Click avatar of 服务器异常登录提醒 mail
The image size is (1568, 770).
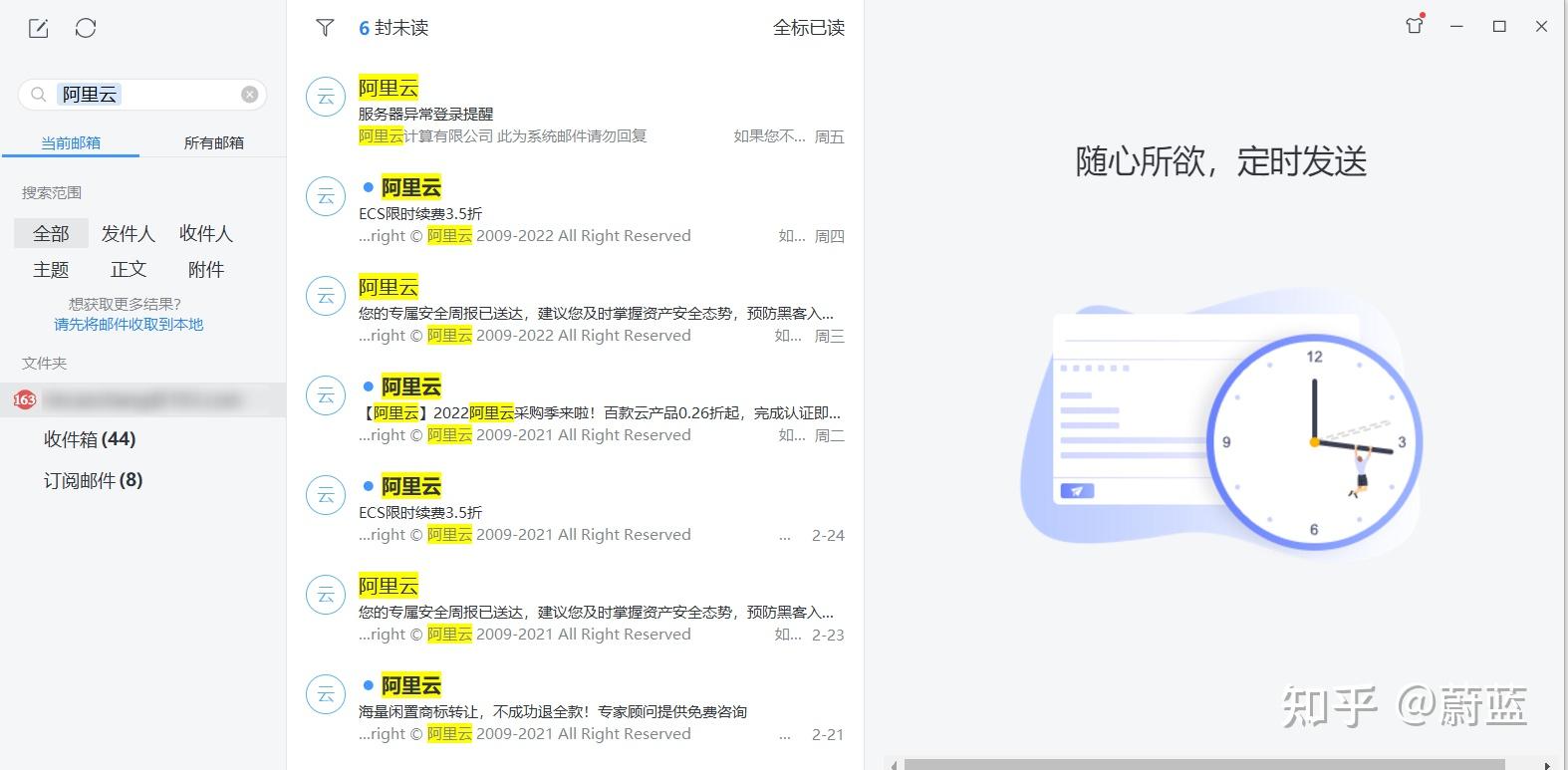[325, 98]
